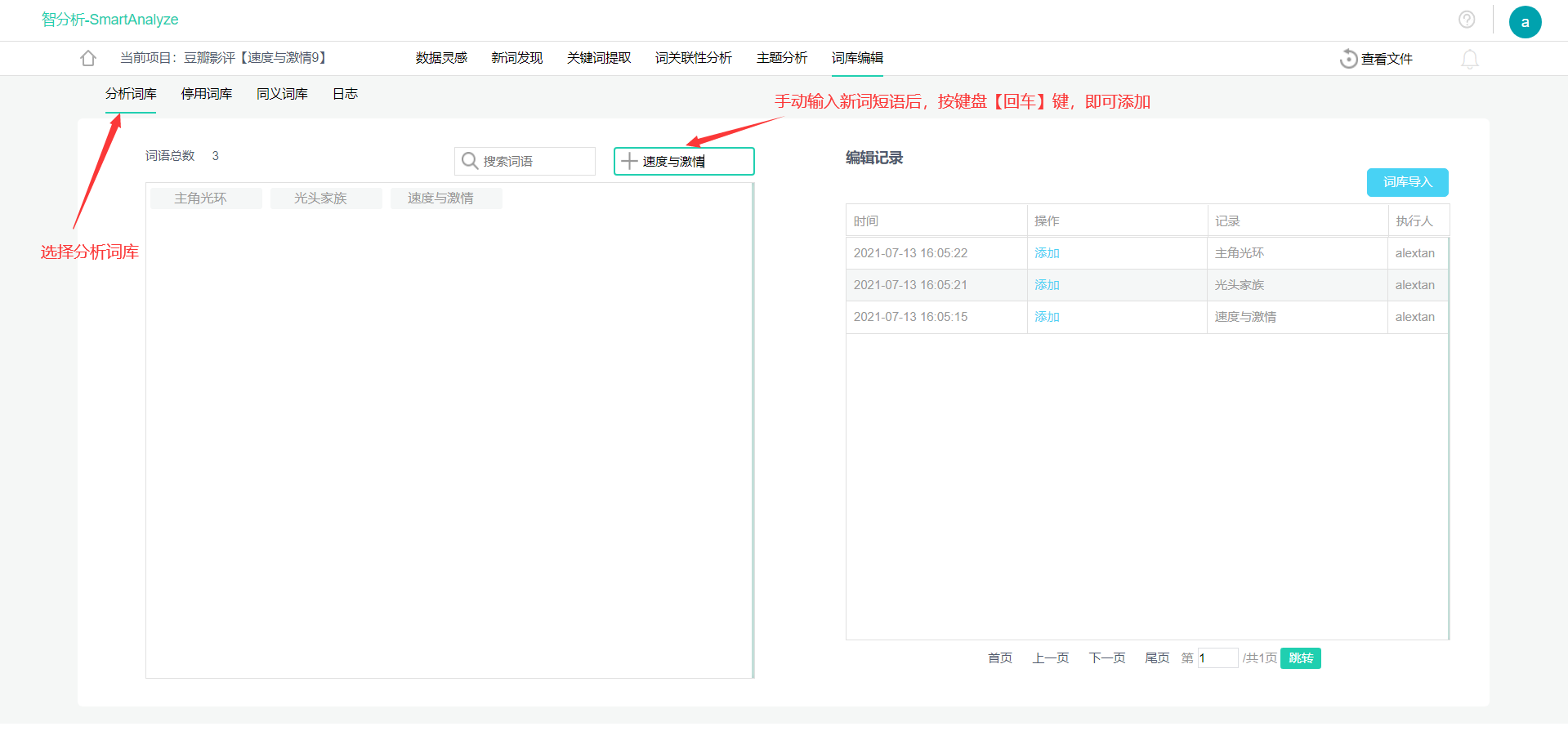Viewport: 1568px width, 731px height.
Task: Click 速度与激情 in the record column
Action: [x=1245, y=317]
